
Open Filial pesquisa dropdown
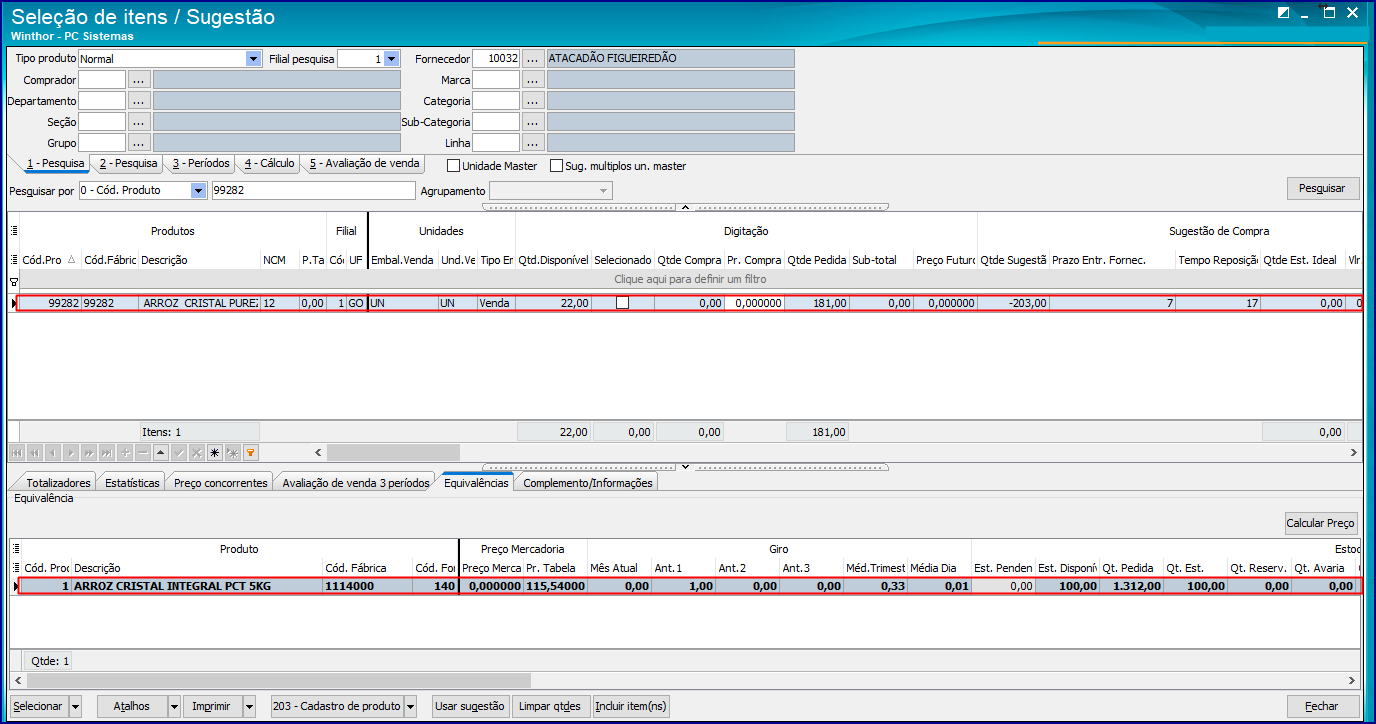point(391,59)
